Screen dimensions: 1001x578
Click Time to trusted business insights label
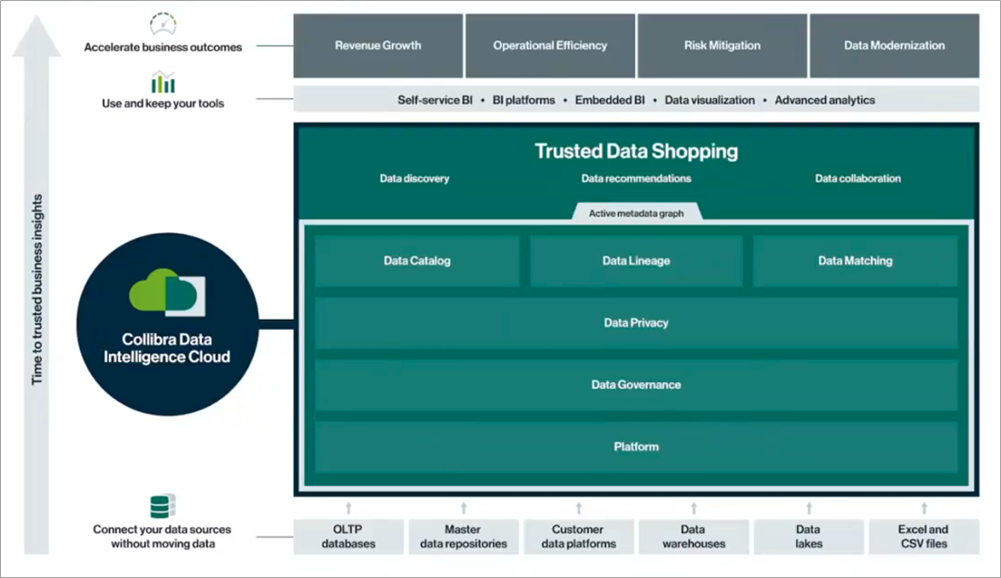pos(37,289)
